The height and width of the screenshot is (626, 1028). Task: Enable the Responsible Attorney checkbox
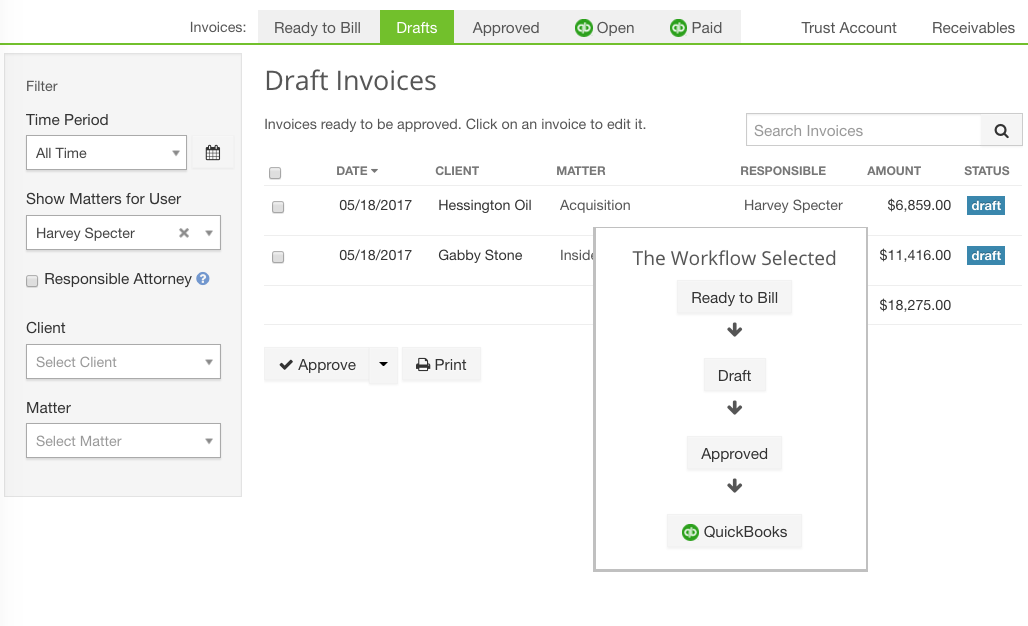[x=32, y=281]
